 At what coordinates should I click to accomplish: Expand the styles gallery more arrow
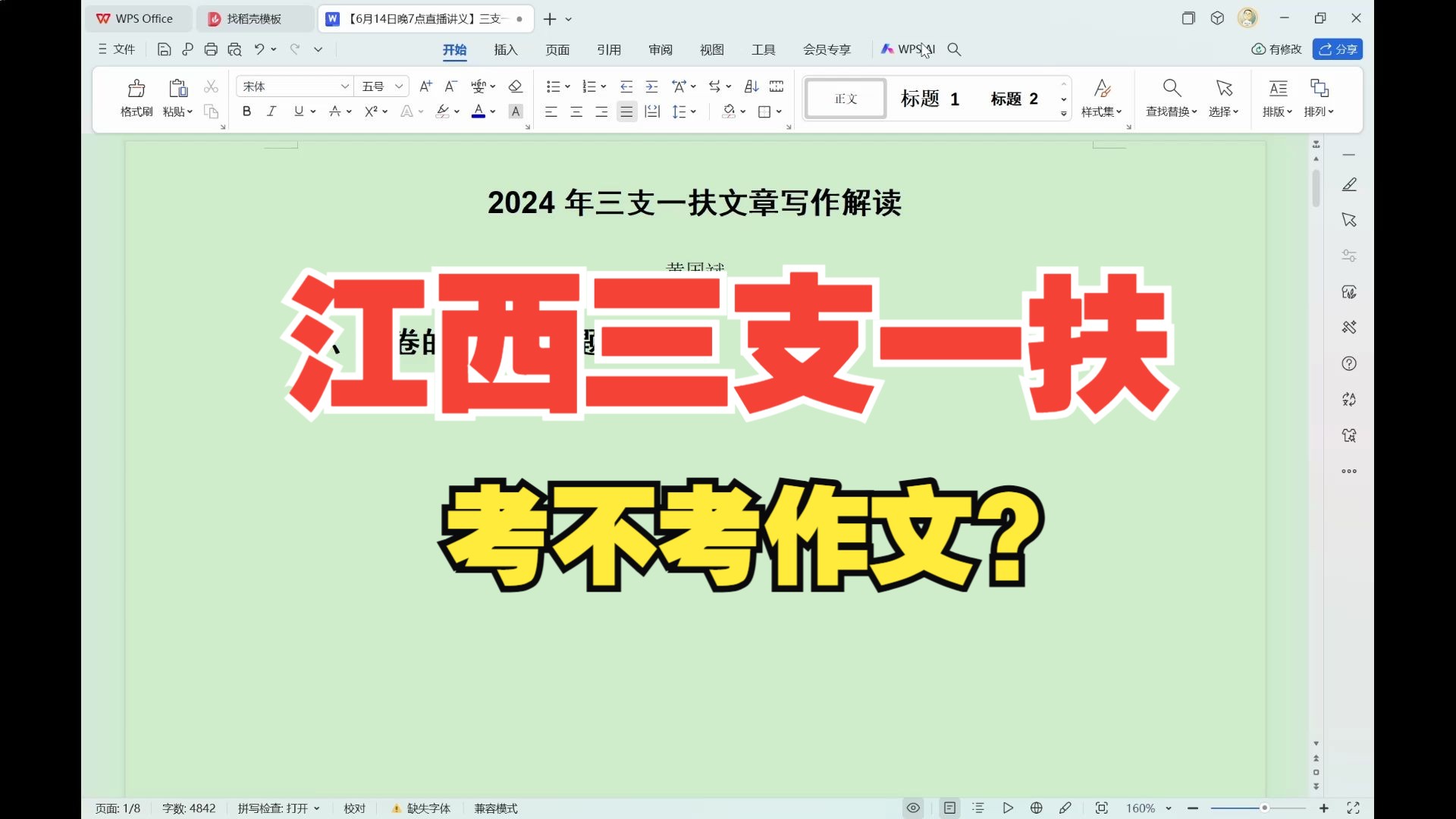(1064, 114)
